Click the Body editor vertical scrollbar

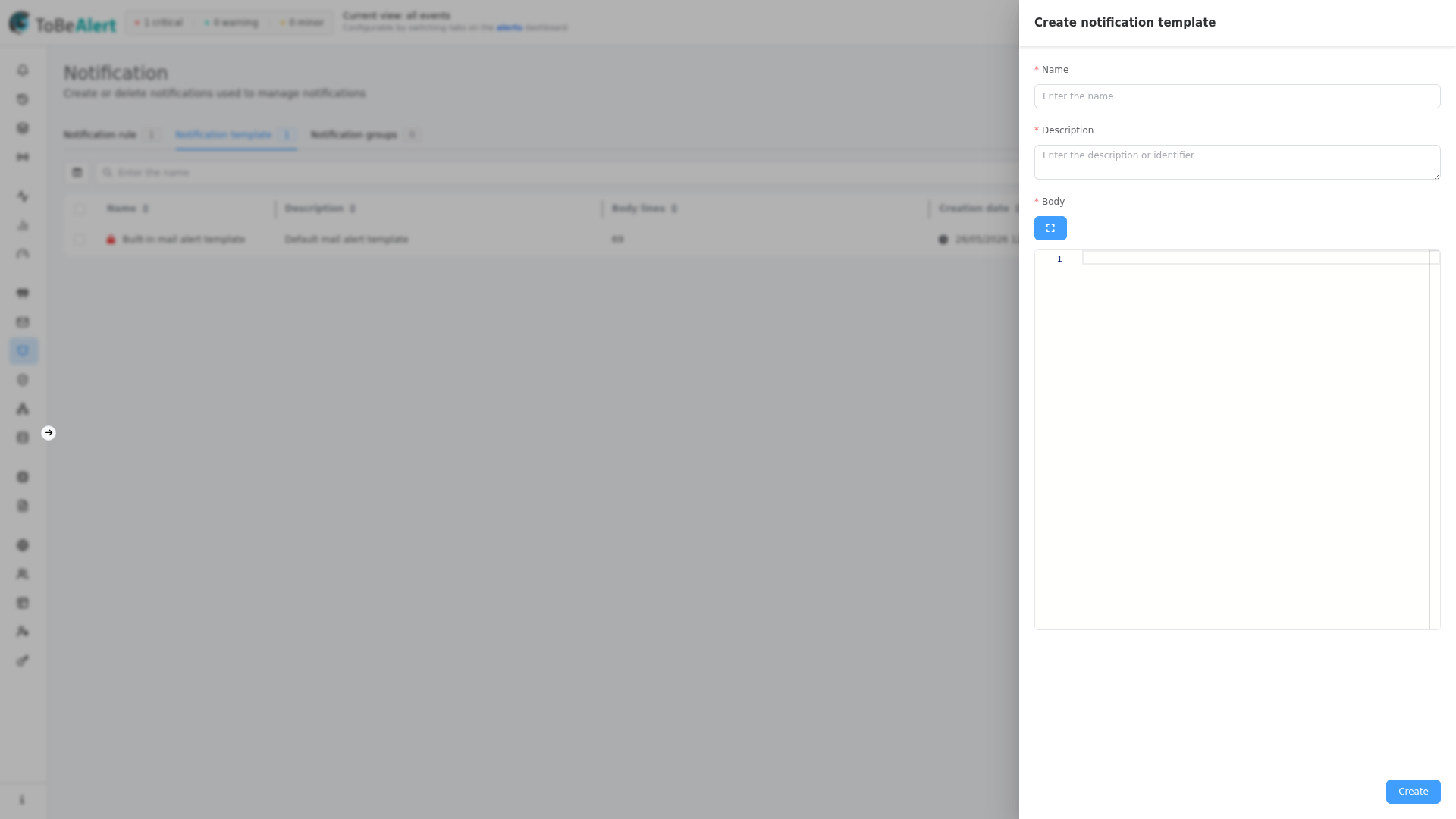[x=1434, y=440]
